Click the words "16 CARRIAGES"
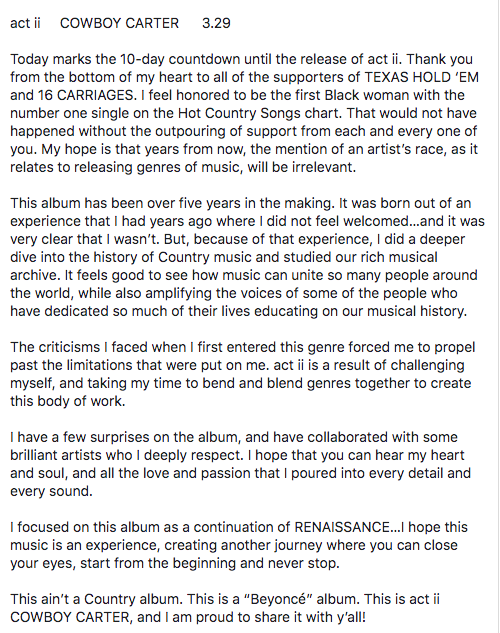The width and height of the screenshot is (500, 633). coord(86,95)
